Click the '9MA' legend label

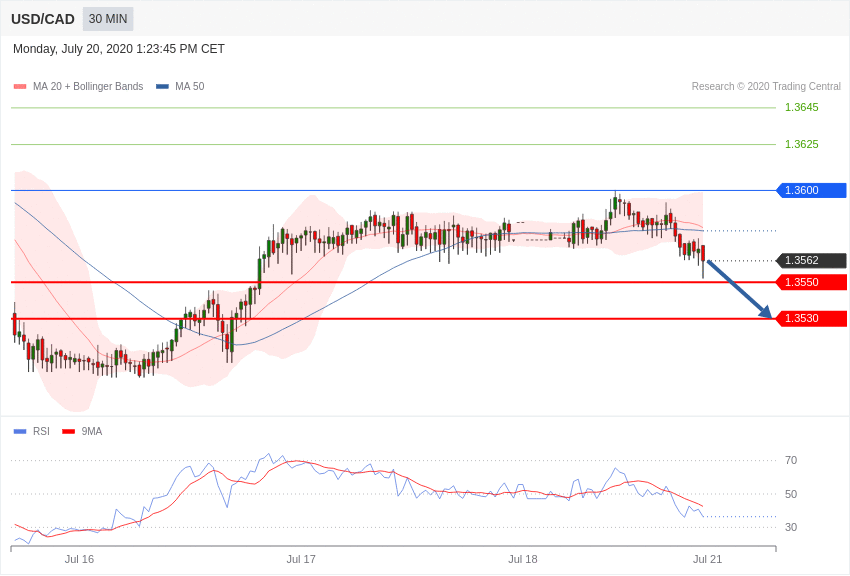click(x=92, y=431)
